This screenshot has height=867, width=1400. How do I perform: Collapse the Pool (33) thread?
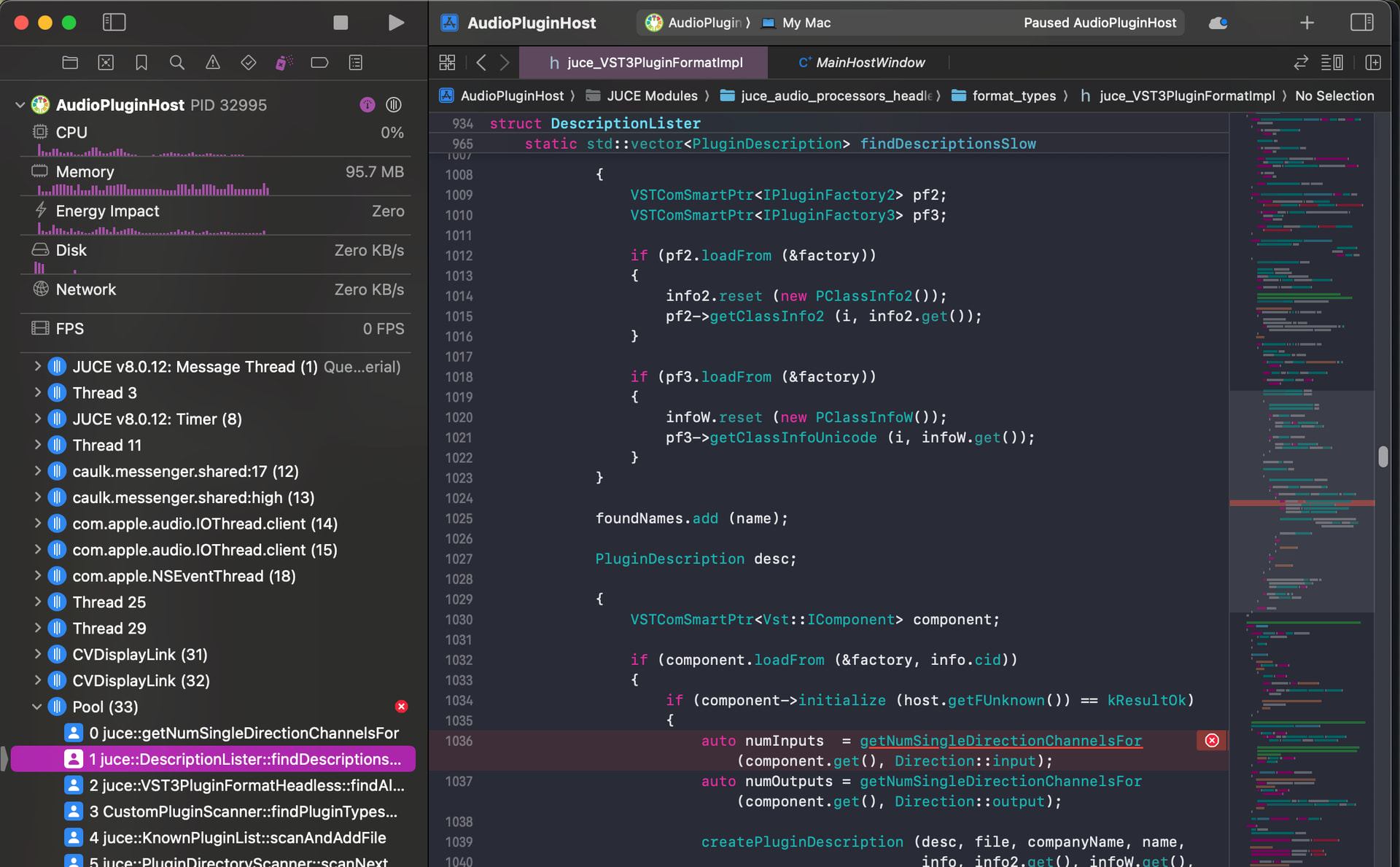[x=37, y=707]
